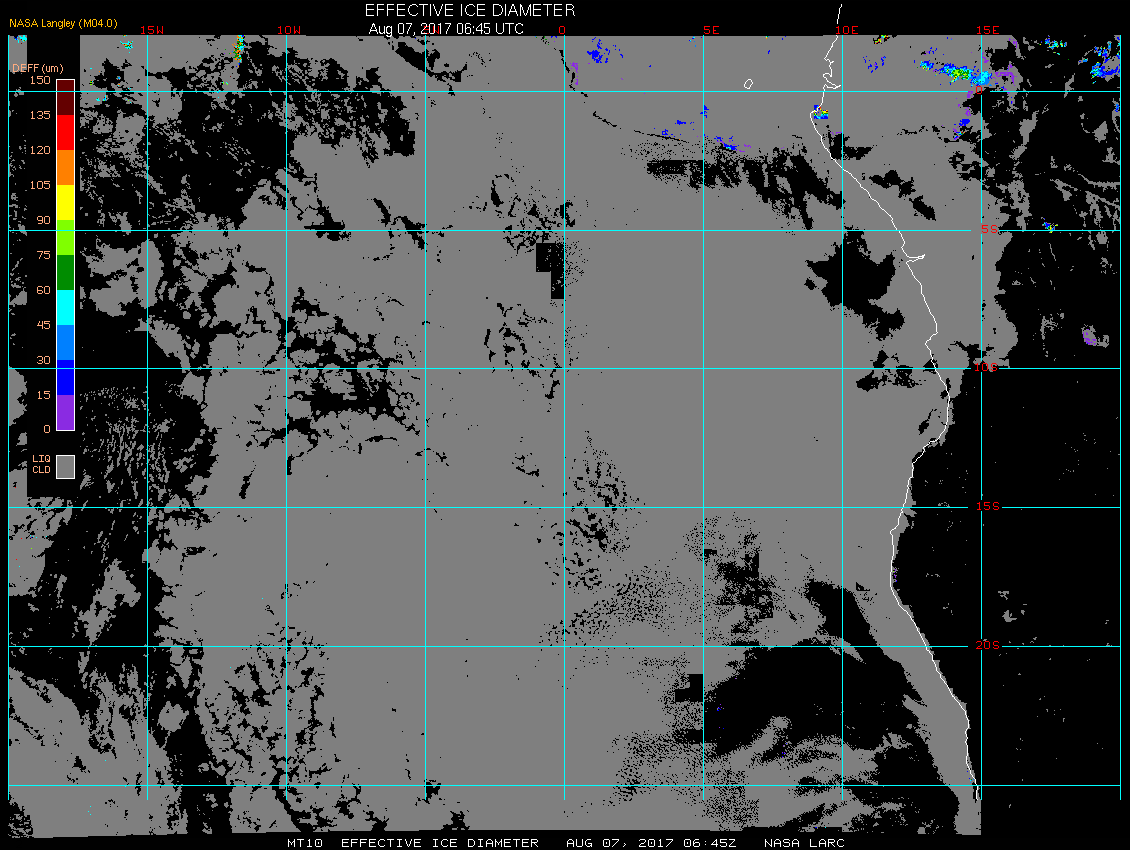This screenshot has height=850, width=1130.
Task: Select the 10S latitude label
Action: [x=987, y=368]
